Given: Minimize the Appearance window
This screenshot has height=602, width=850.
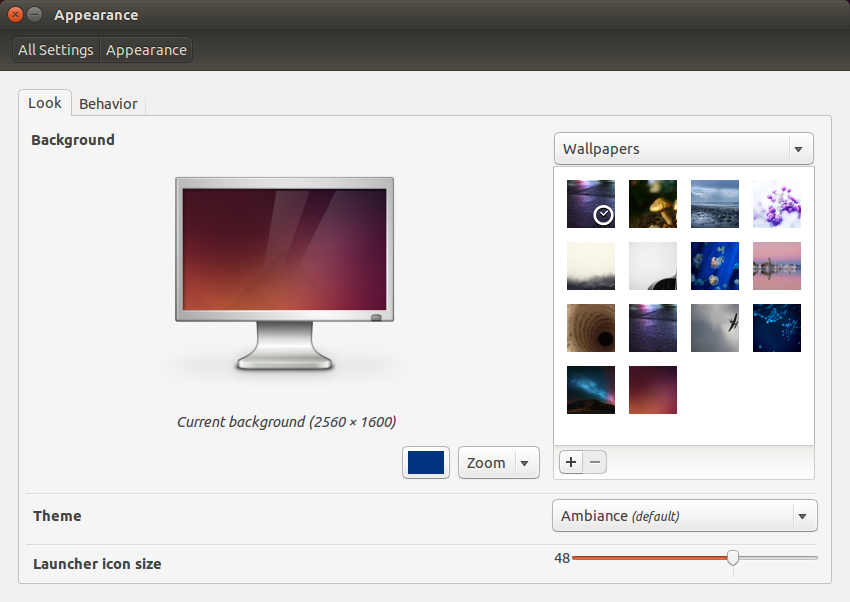Looking at the screenshot, I should 35,15.
